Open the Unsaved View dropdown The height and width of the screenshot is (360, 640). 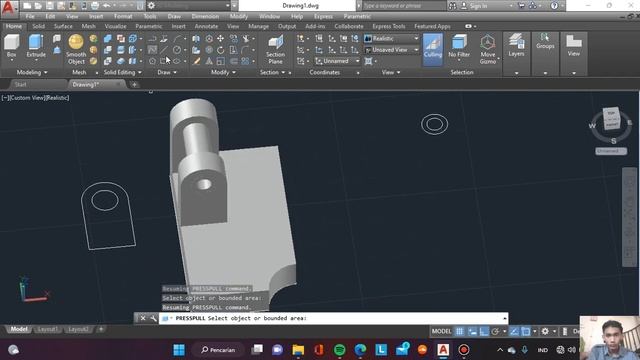click(391, 50)
